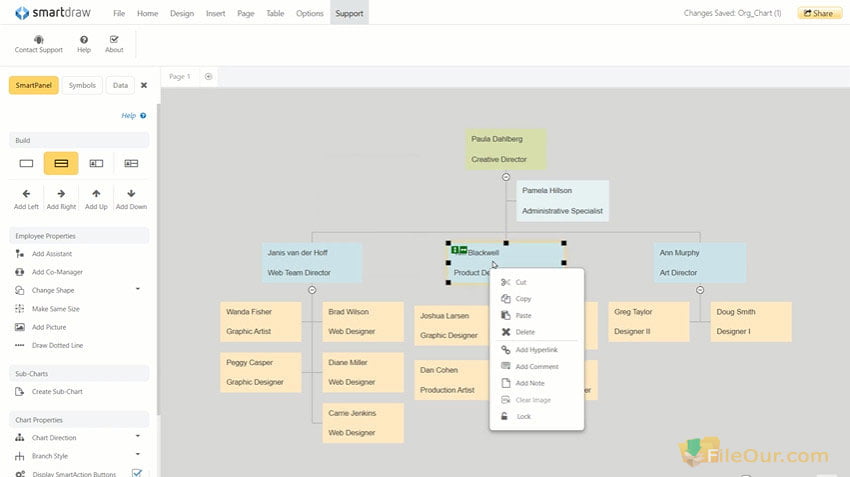The image size is (850, 477).
Task: Open the Help link in SmartPanel
Action: coord(132,116)
